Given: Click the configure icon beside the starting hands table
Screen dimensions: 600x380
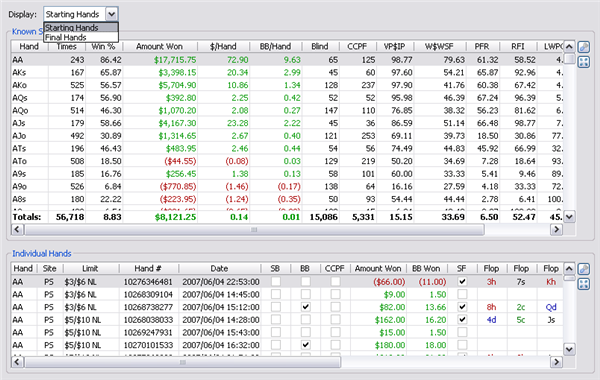Looking at the screenshot, I should (x=584, y=47).
